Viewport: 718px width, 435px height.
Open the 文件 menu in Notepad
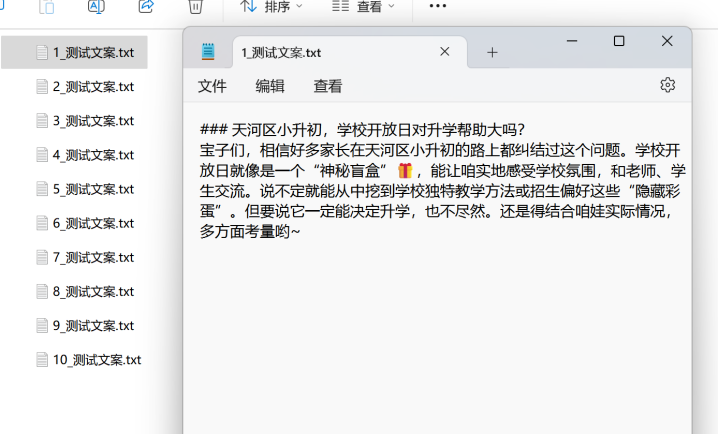(x=212, y=86)
